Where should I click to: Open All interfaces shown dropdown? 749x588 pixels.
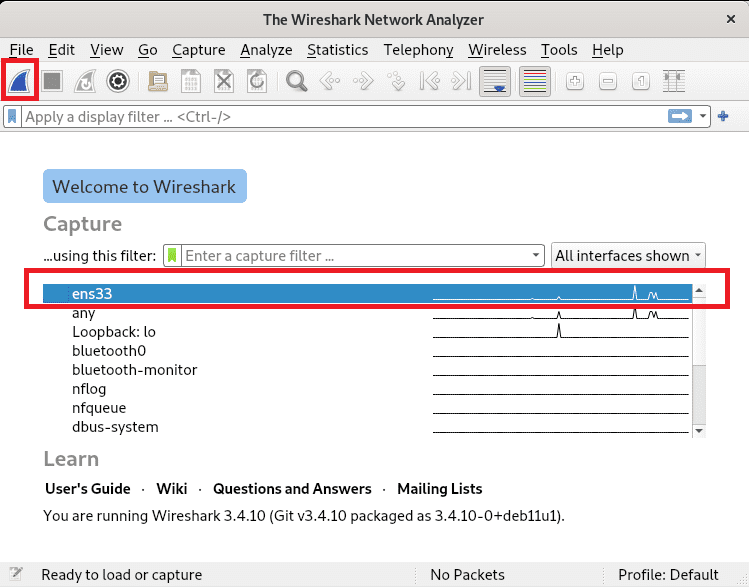pyautogui.click(x=628, y=256)
